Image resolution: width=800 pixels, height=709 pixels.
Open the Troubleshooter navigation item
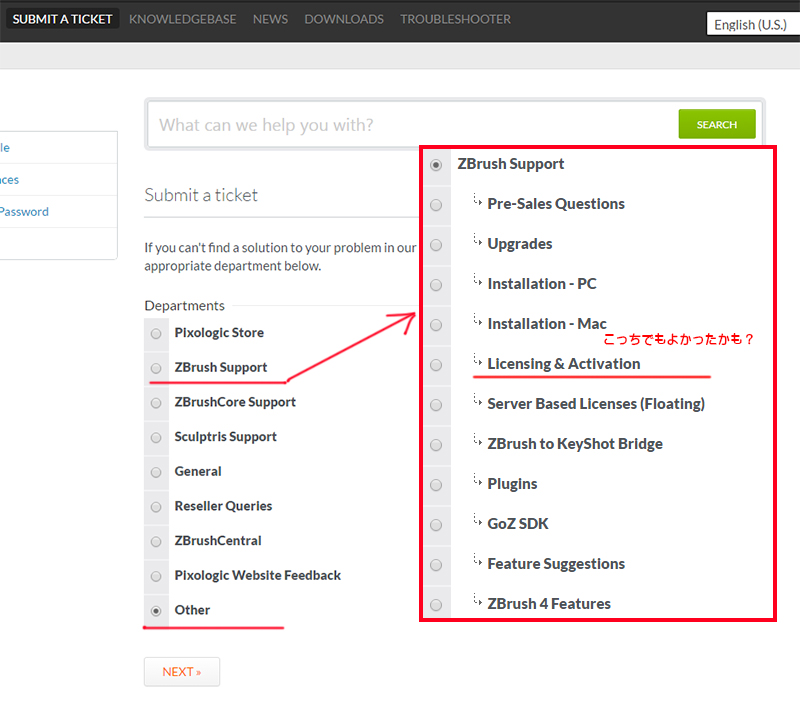click(455, 19)
